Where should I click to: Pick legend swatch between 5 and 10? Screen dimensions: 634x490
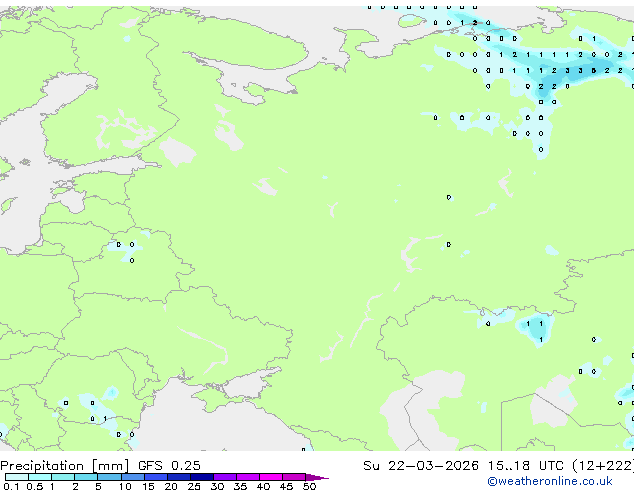109,477
